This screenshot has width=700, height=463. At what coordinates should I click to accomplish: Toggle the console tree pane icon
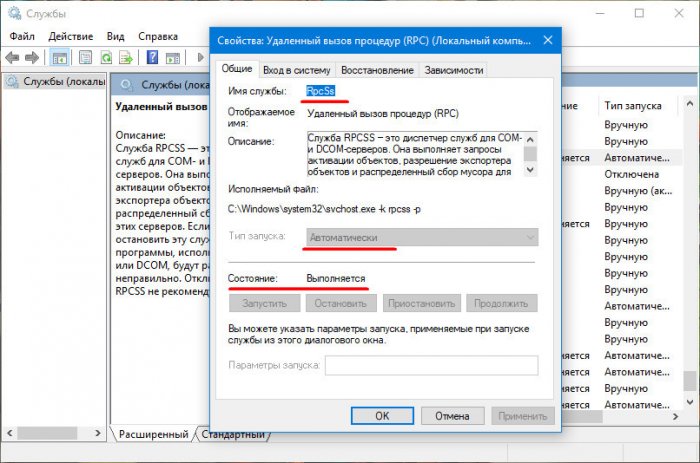59,58
